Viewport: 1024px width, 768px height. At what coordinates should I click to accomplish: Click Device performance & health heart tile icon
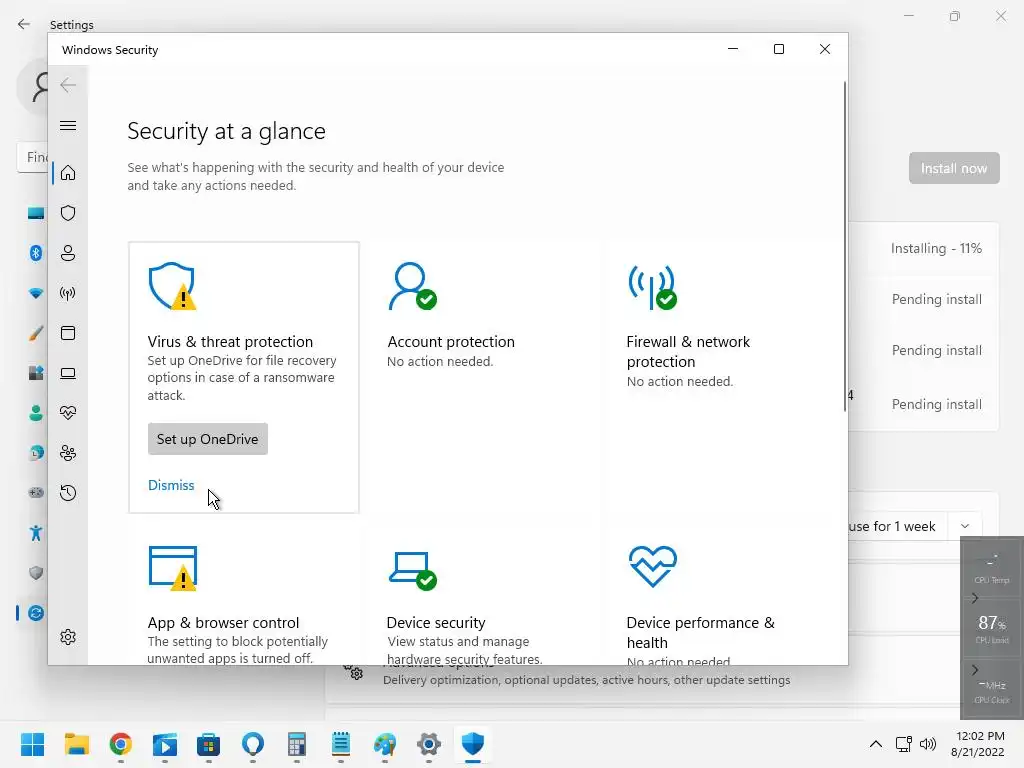(x=652, y=566)
